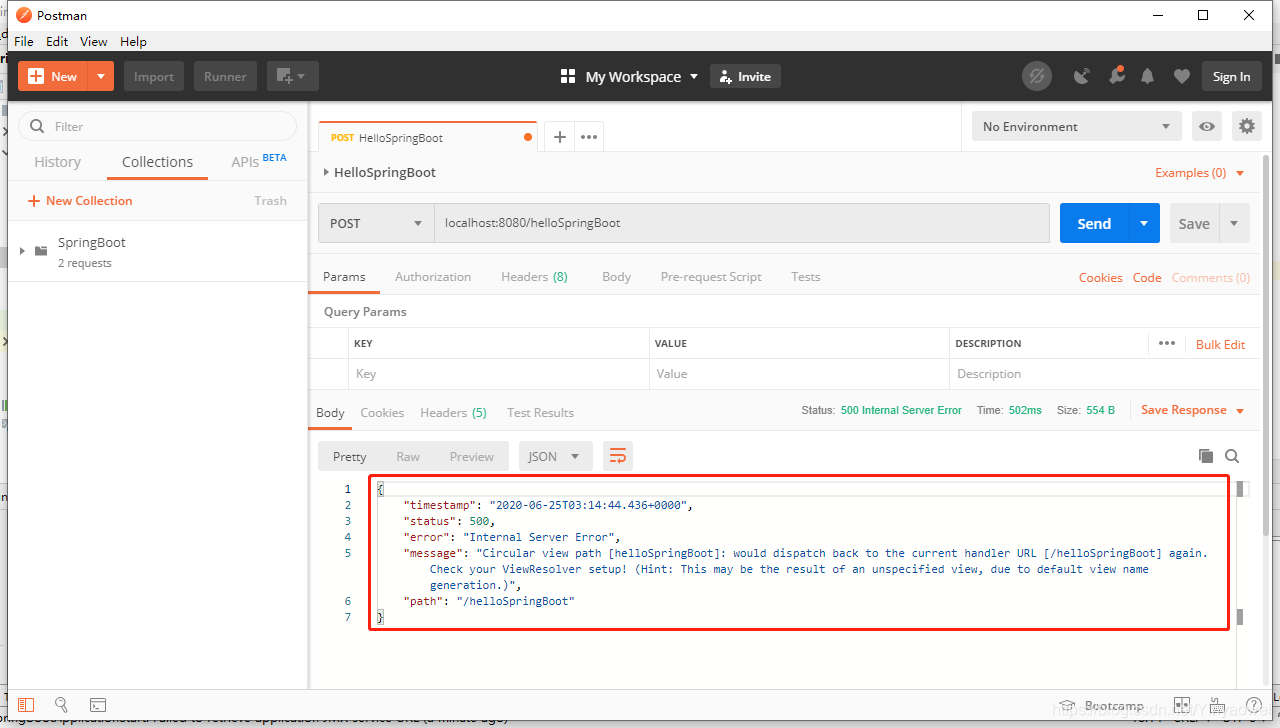Switch pane layout view icon
1280x728 pixels.
pyautogui.click(x=1182, y=705)
